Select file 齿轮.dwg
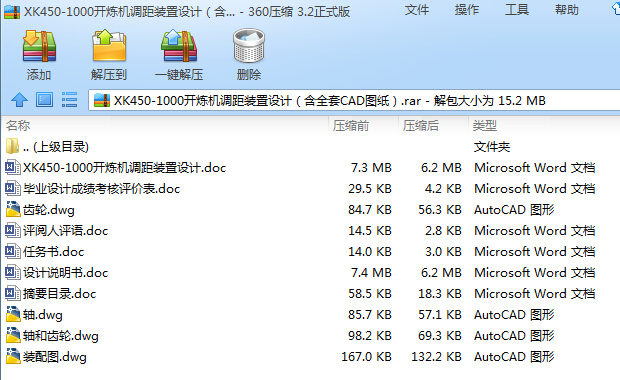Image resolution: width=620 pixels, height=380 pixels. coord(49,210)
